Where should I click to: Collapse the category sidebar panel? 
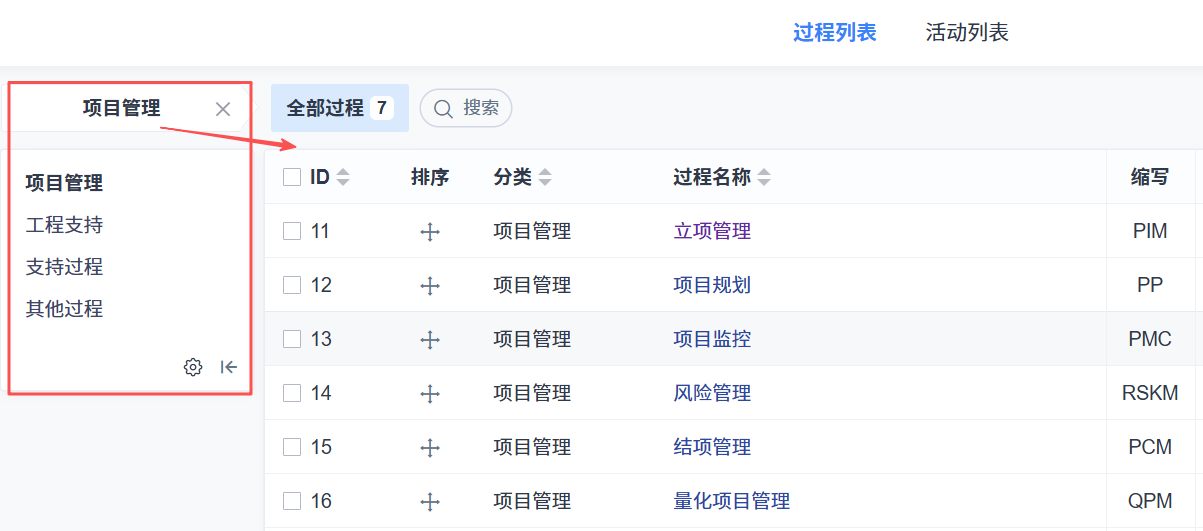(x=229, y=367)
